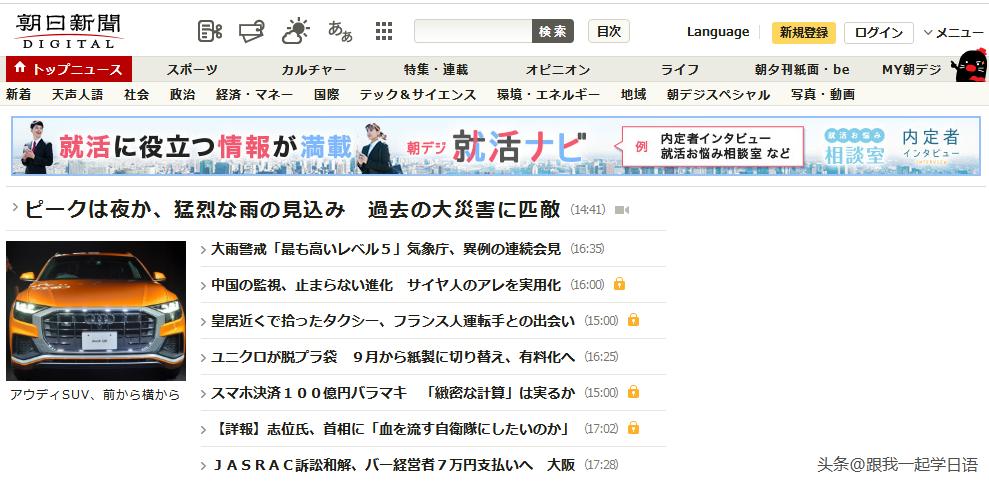
Task: Go to 経済・マネー section
Action: pos(254,95)
